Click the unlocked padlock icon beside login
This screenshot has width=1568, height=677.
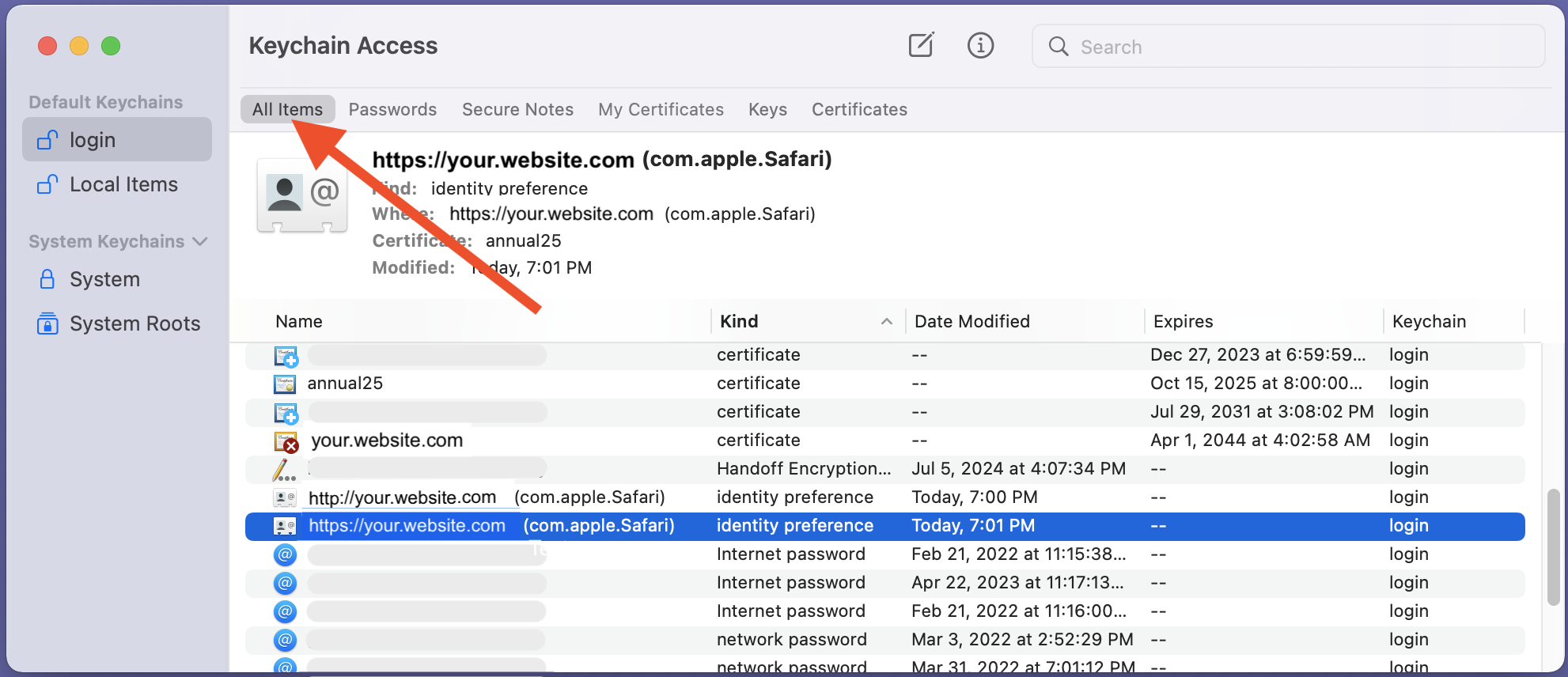pyautogui.click(x=47, y=140)
